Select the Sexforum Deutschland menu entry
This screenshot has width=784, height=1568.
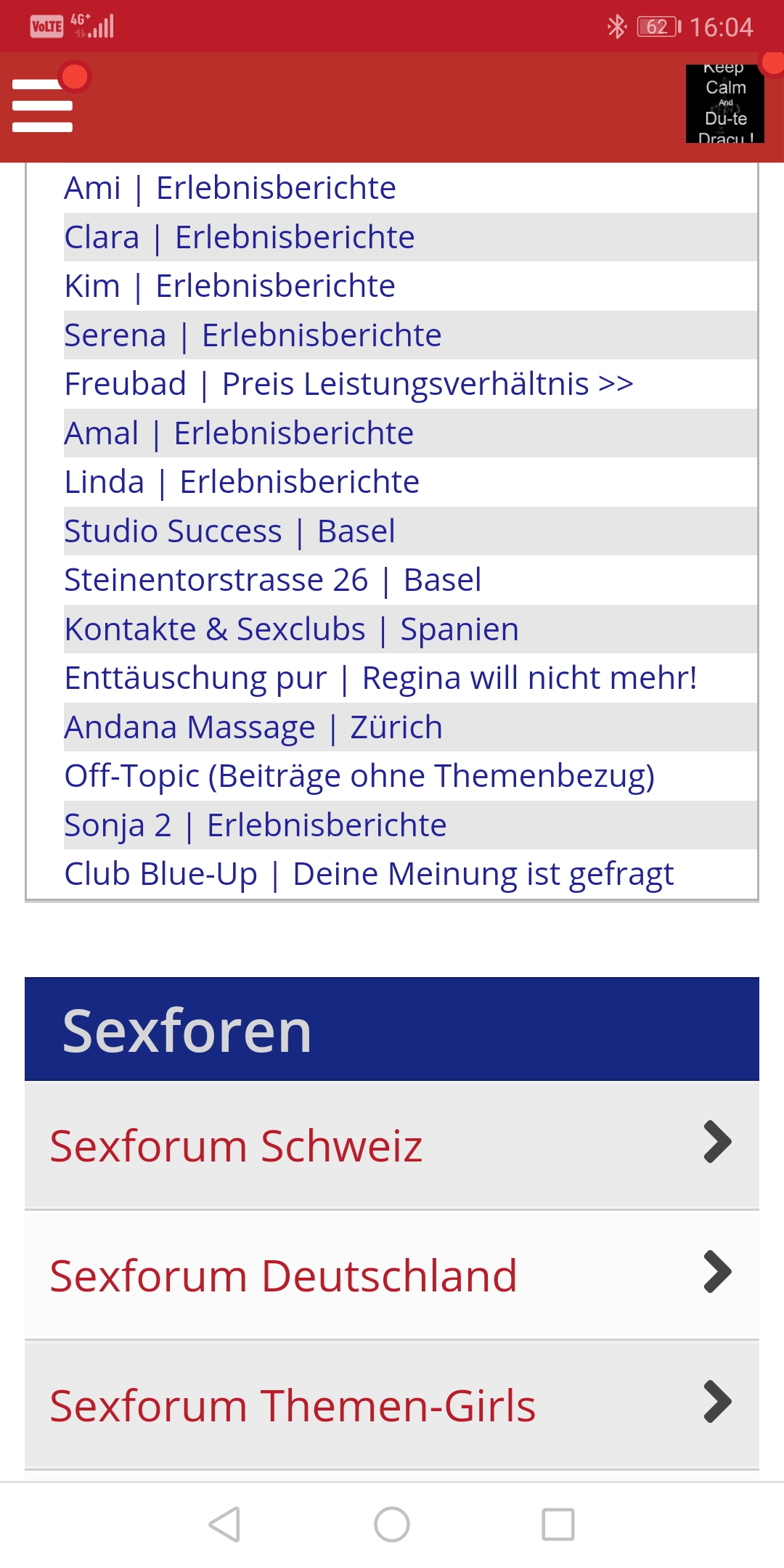[283, 1275]
